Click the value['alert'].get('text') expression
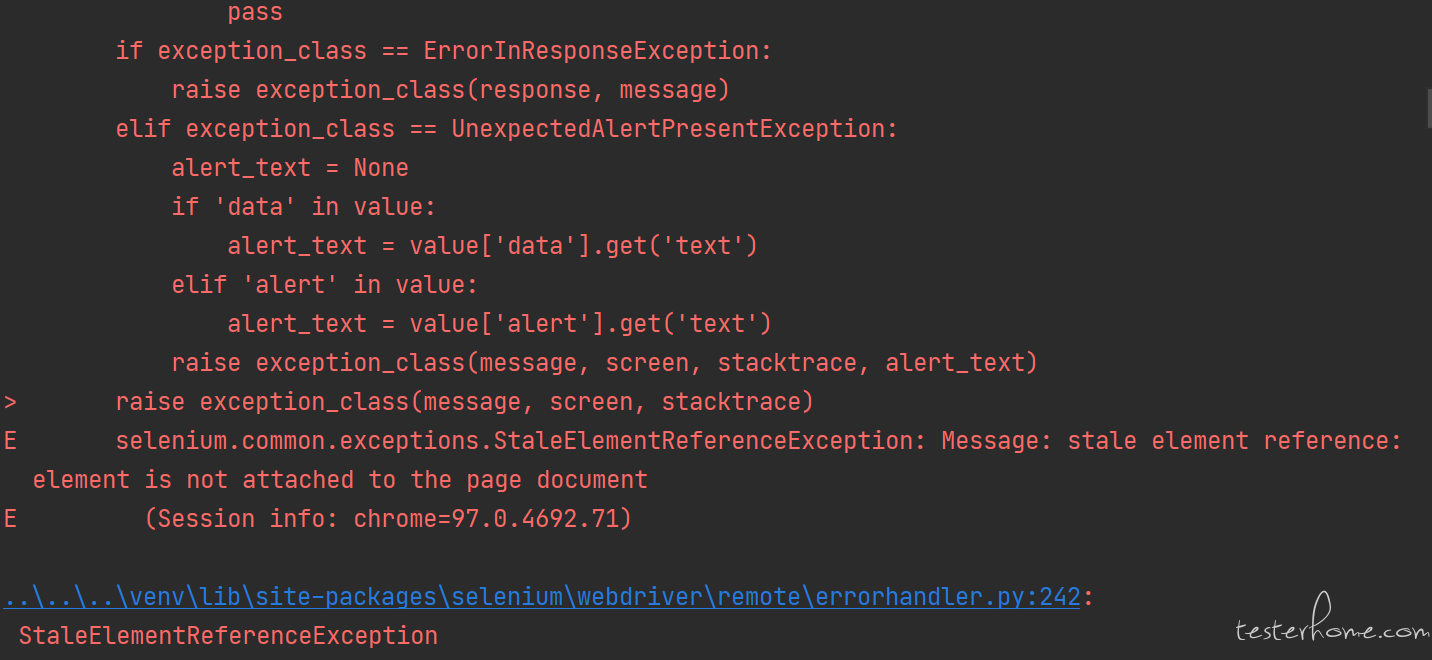The width and height of the screenshot is (1432, 660). tap(590, 324)
